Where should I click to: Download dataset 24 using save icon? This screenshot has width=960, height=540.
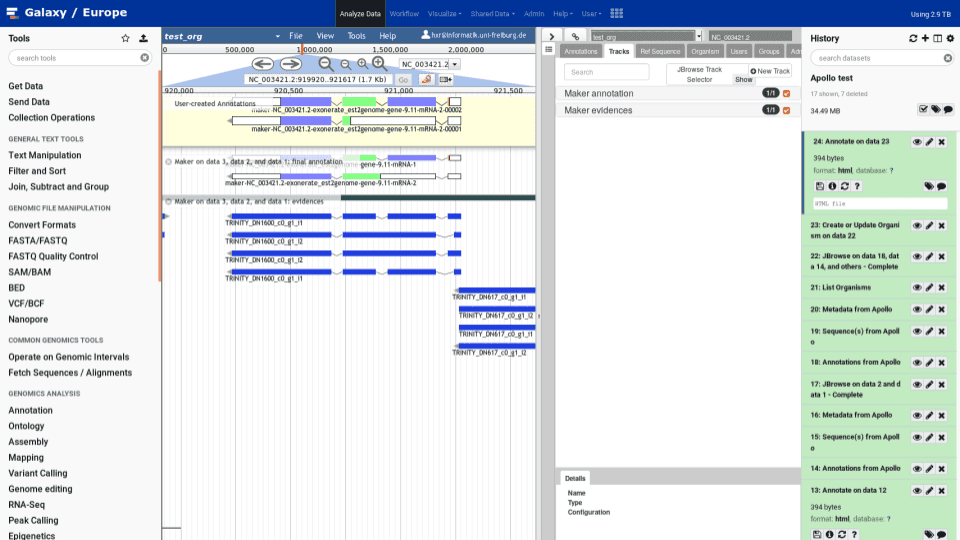(820, 186)
